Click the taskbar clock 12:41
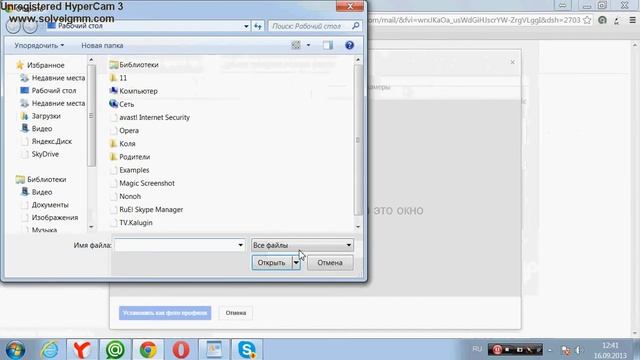The height and width of the screenshot is (360, 640). tap(611, 345)
